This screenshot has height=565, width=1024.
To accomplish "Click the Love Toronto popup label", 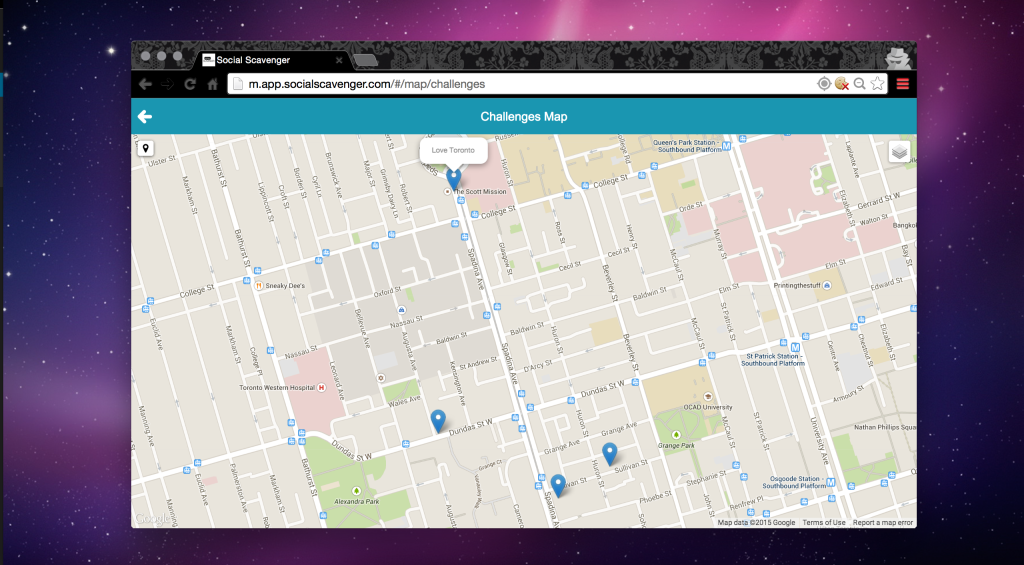I will click(x=453, y=150).
